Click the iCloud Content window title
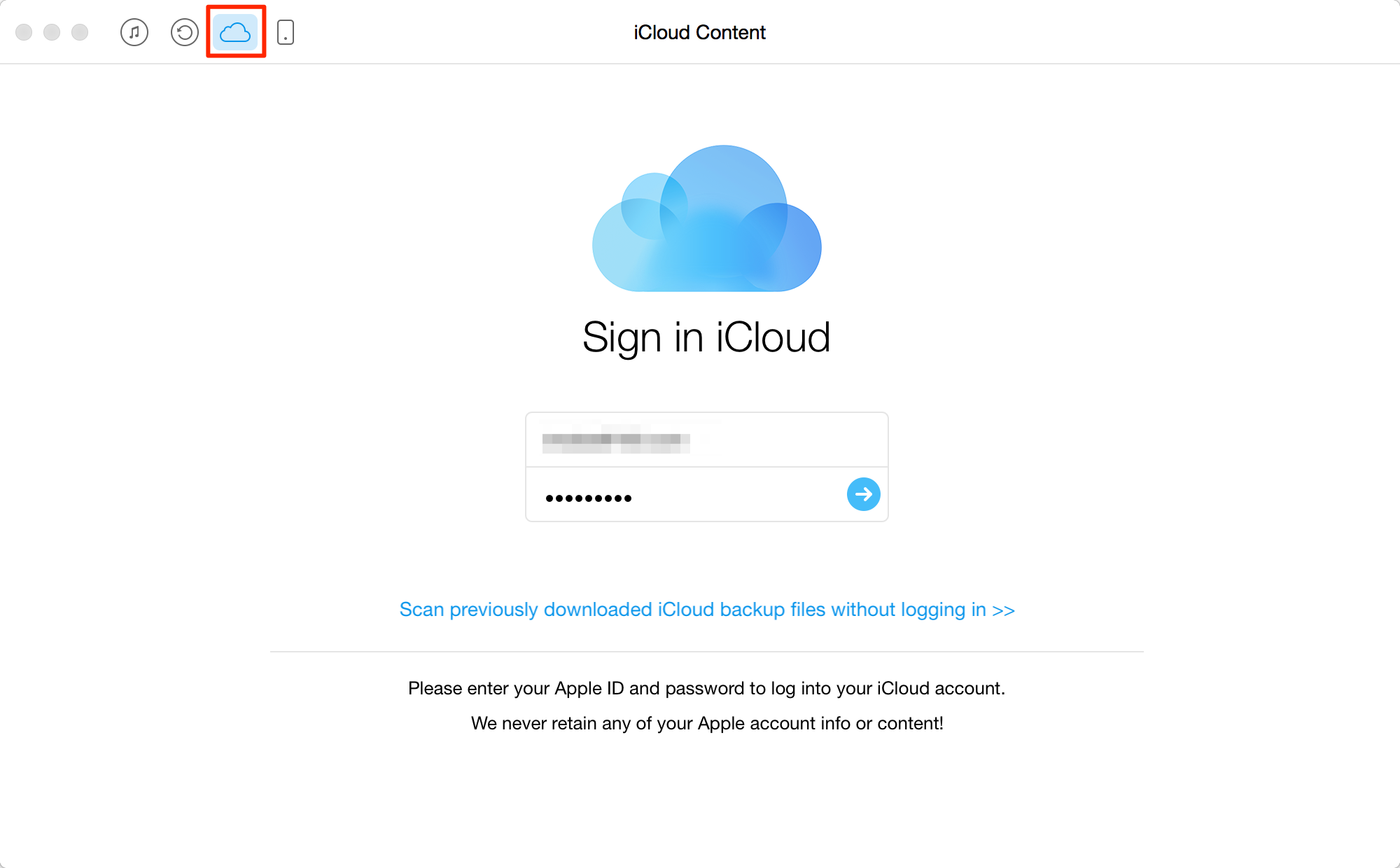This screenshot has width=1400, height=868. [x=700, y=32]
